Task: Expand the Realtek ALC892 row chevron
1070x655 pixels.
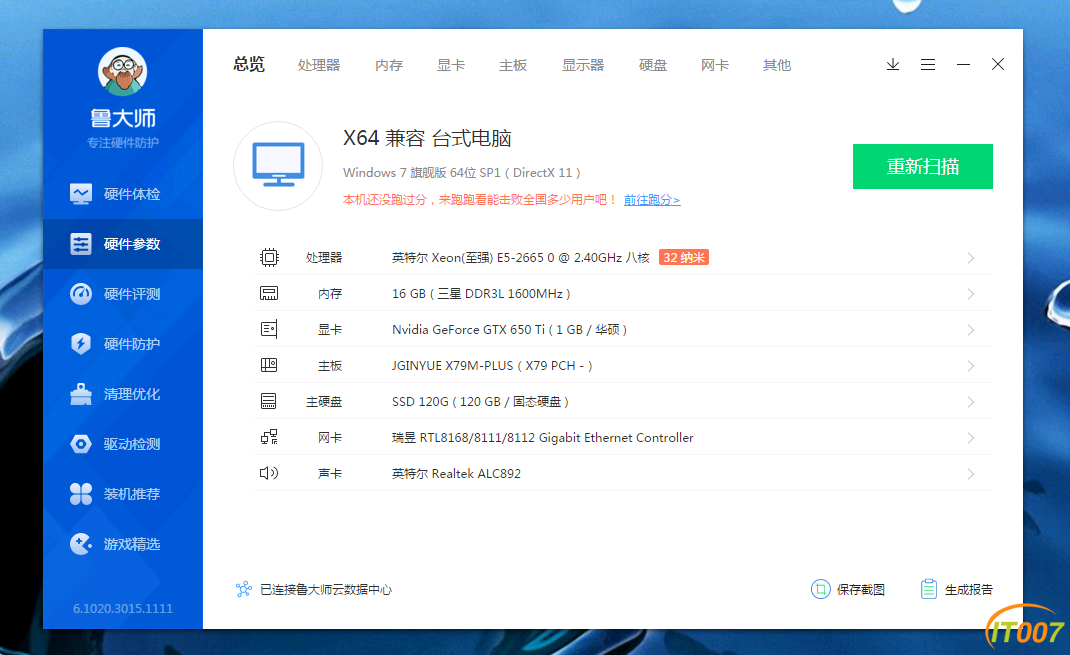Action: click(x=970, y=474)
